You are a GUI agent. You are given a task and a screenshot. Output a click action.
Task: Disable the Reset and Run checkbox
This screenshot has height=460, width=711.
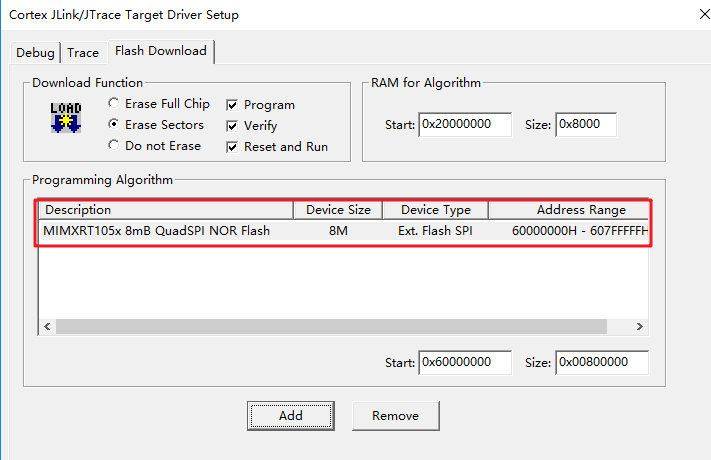tap(233, 147)
